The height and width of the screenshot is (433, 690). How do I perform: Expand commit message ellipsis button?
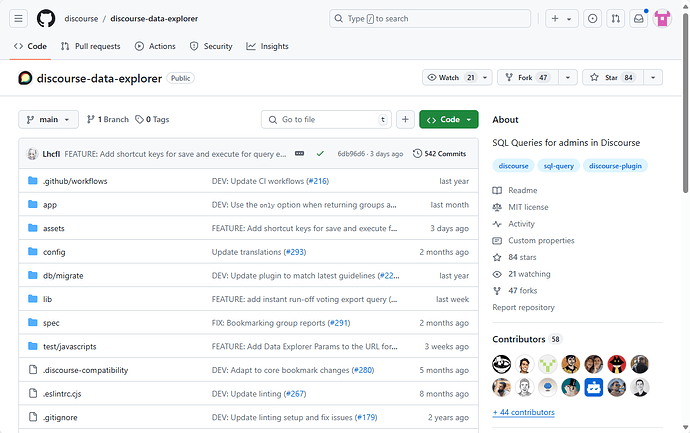299,154
